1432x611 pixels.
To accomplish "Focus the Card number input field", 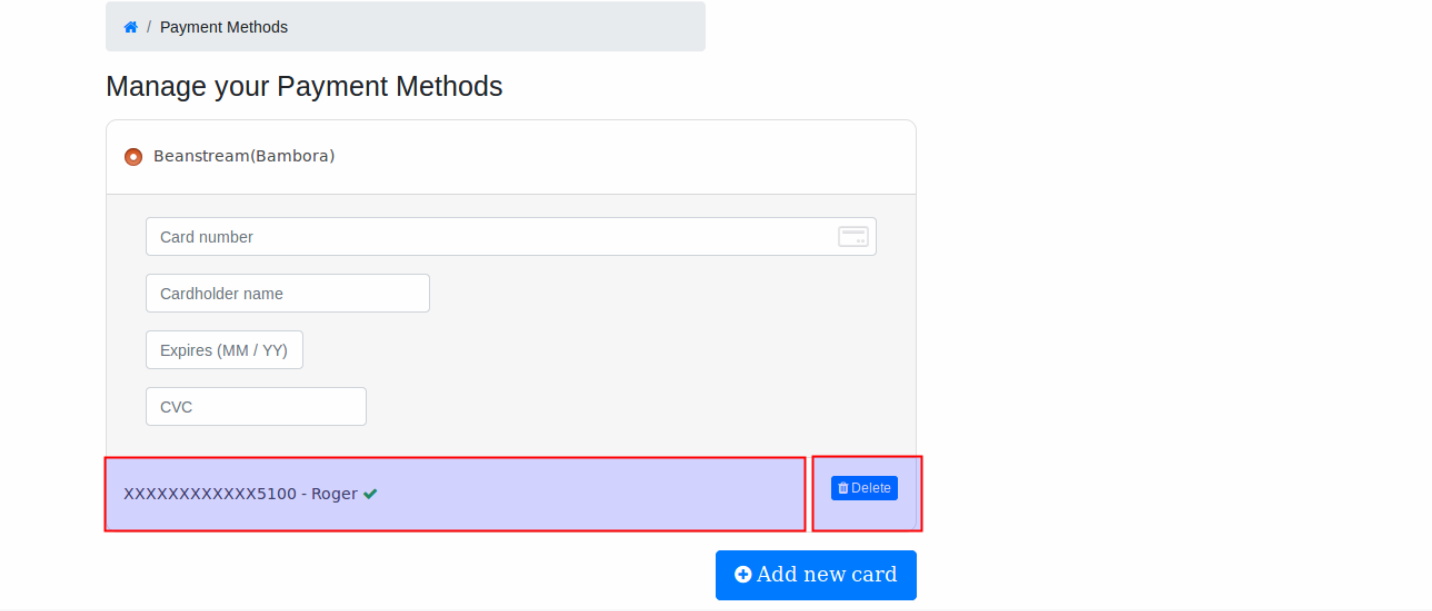I will (x=490, y=237).
